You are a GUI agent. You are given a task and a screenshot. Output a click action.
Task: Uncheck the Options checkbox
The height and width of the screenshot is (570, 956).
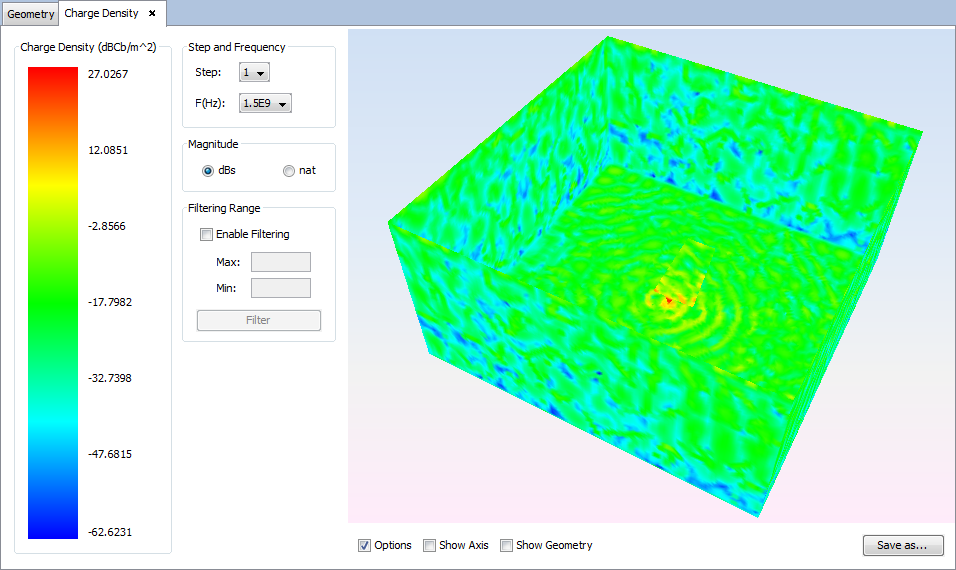pyautogui.click(x=364, y=545)
